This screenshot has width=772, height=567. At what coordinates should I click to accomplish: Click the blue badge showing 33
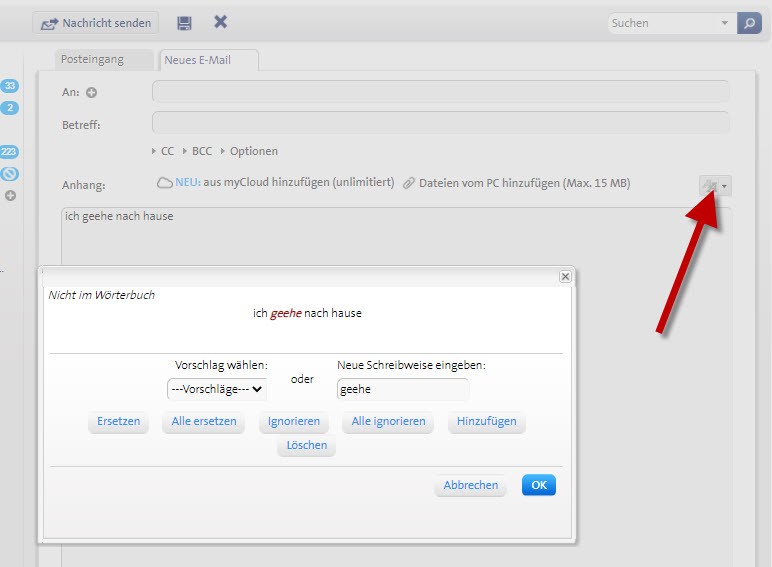tap(10, 86)
